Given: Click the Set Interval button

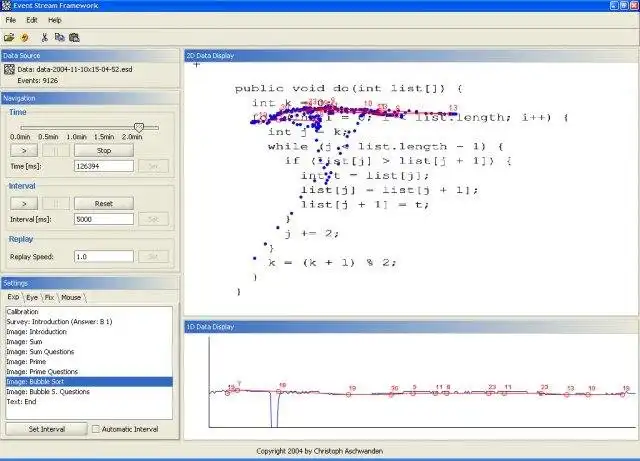Looking at the screenshot, I should click(x=47, y=429).
